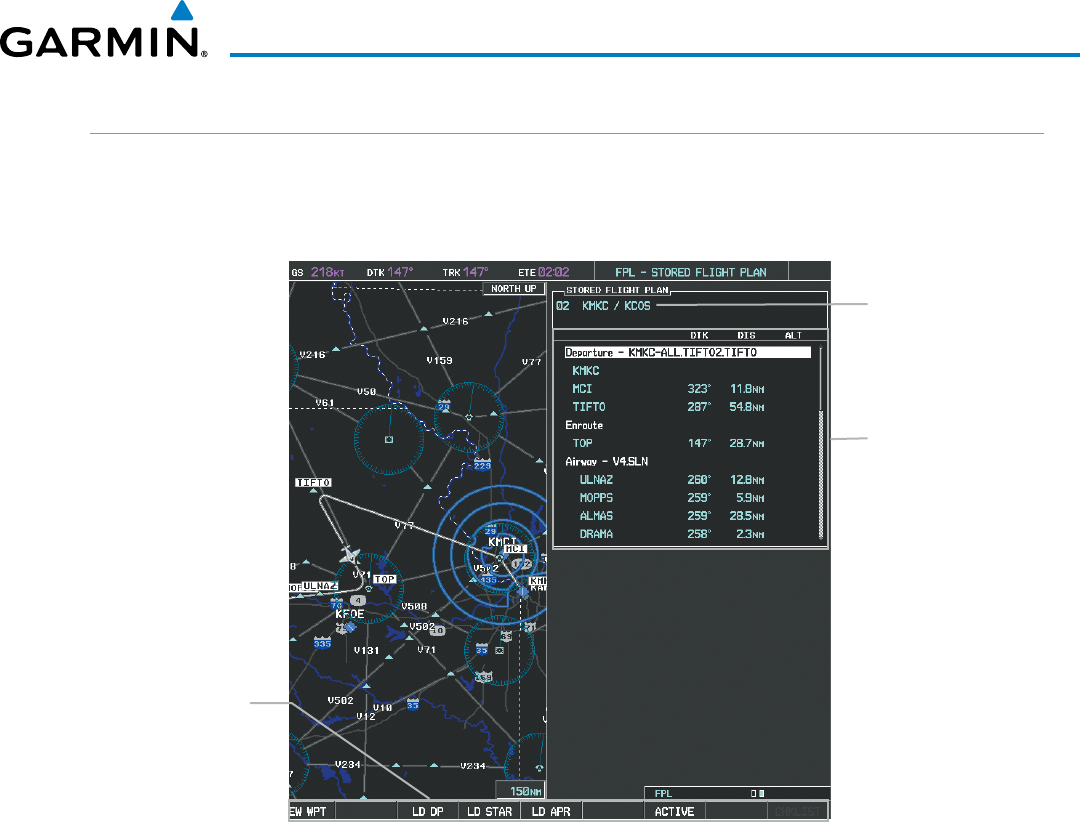
Task: Click the DTK column header
Action: (x=700, y=336)
